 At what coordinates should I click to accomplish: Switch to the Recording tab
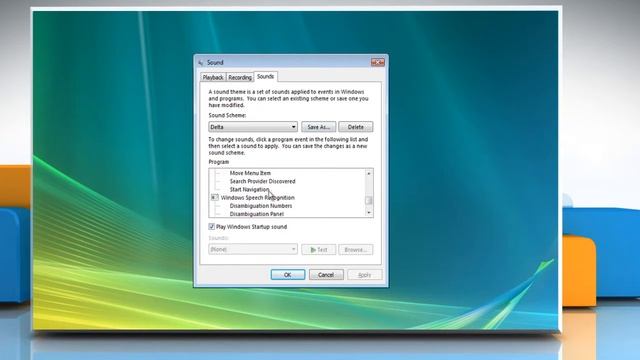coord(240,77)
